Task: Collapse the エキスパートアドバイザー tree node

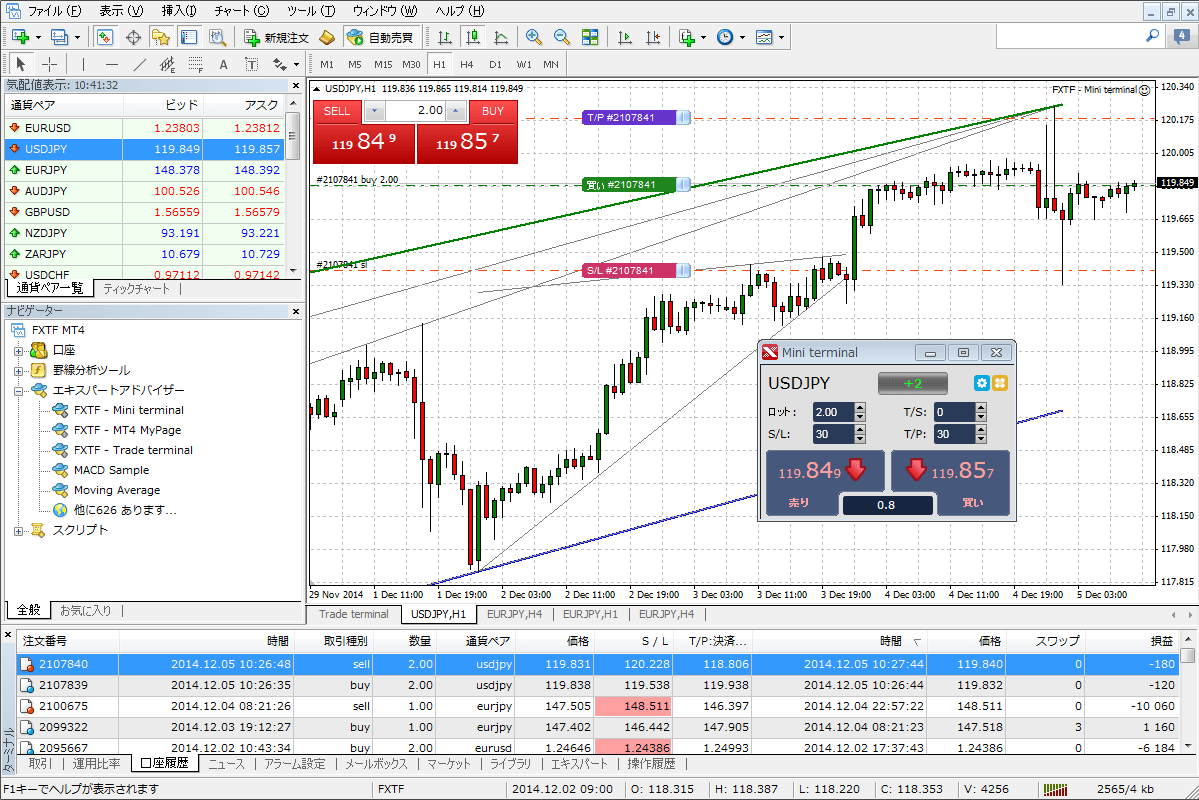Action: click(19, 391)
